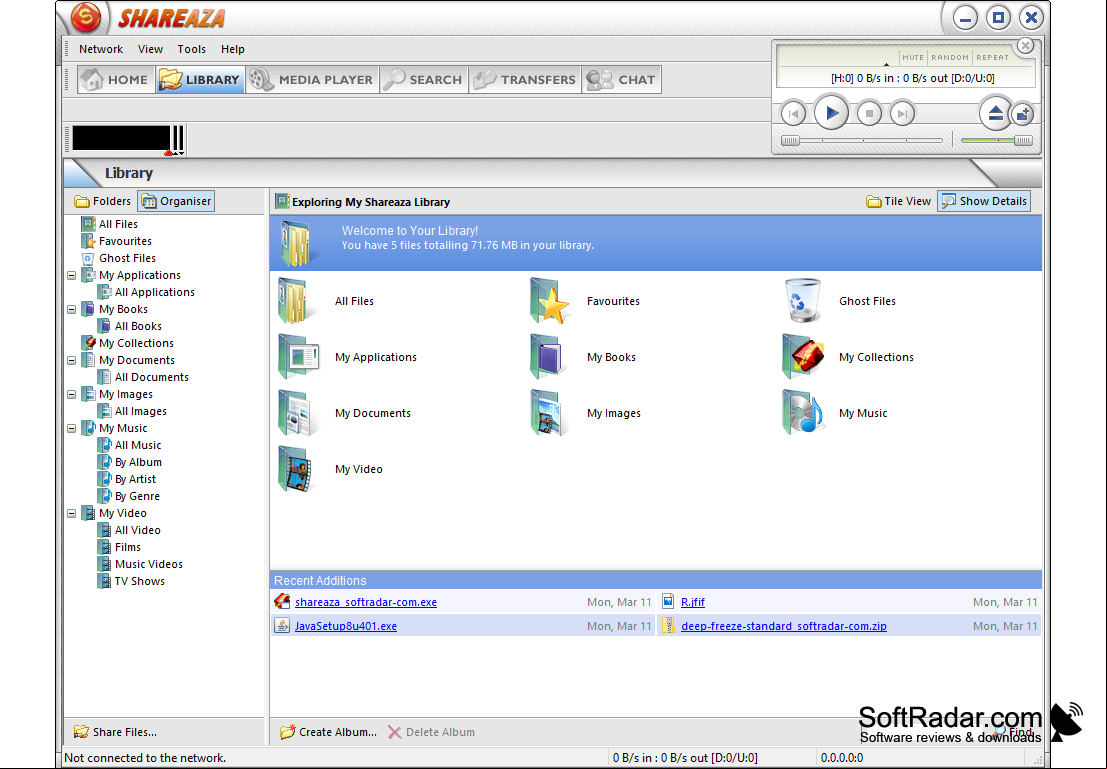Click the shareaza_softradar-com.exe file icon
The image size is (1107, 769).
click(x=282, y=602)
